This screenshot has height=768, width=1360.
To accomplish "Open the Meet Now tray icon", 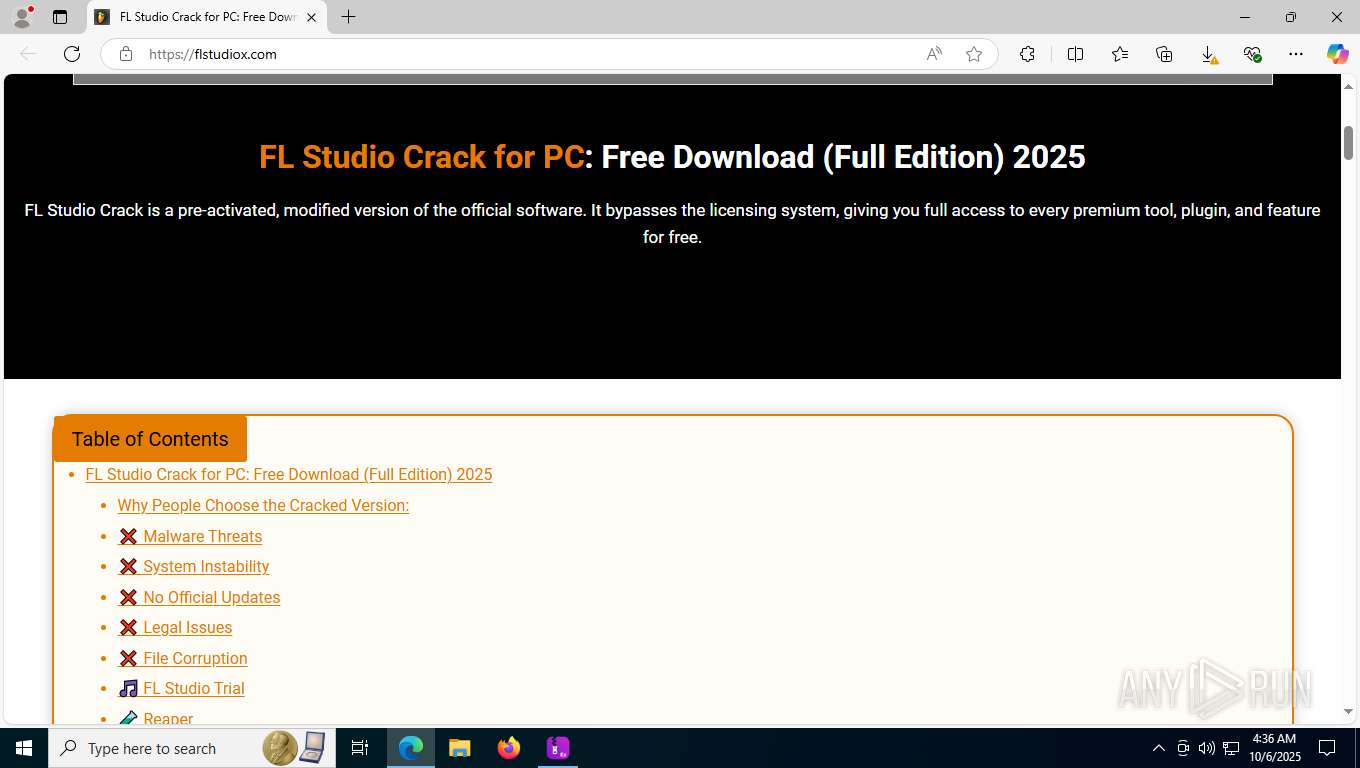I will (x=1183, y=748).
